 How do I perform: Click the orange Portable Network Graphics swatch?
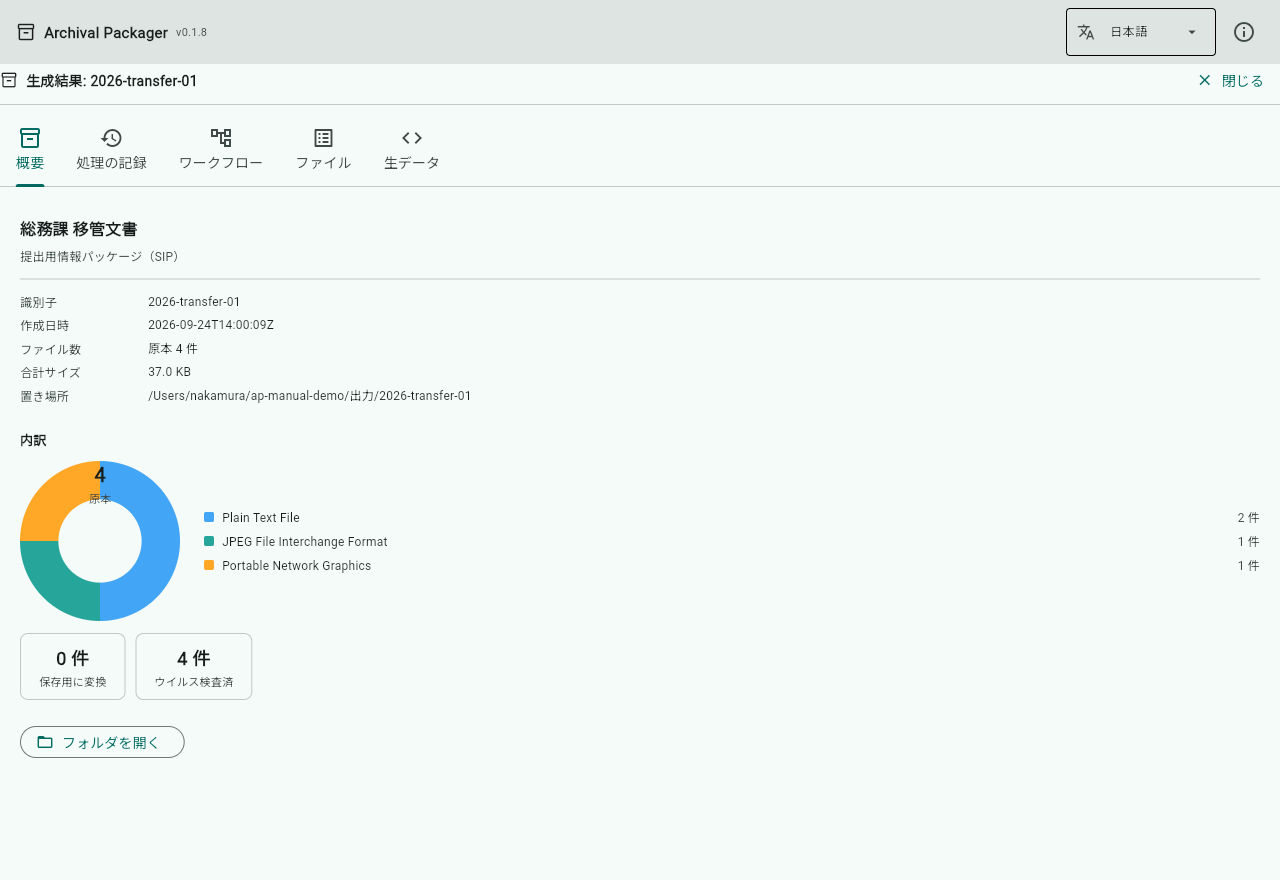click(x=209, y=565)
